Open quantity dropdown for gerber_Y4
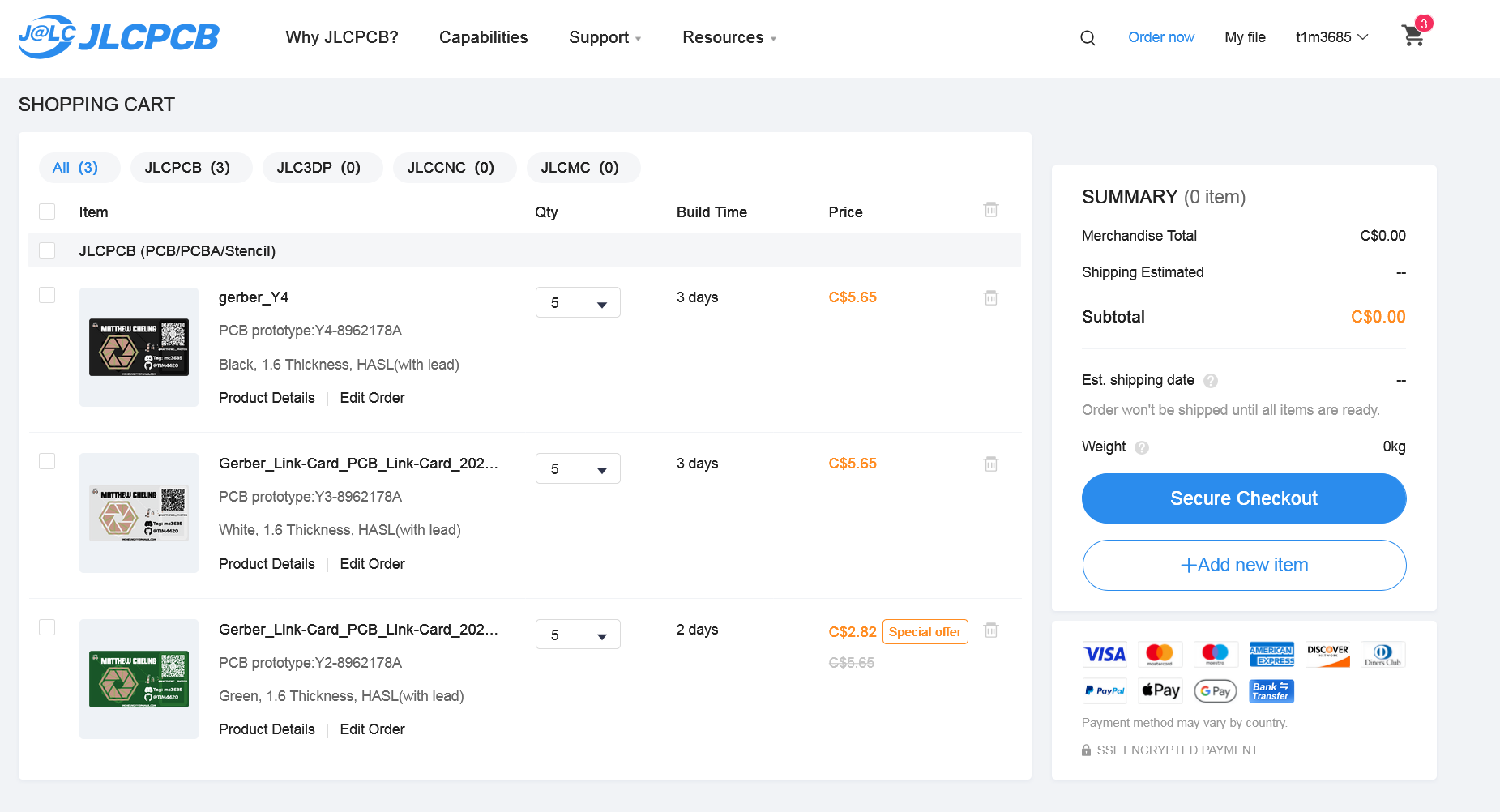This screenshot has height=812, width=1500. pos(578,302)
